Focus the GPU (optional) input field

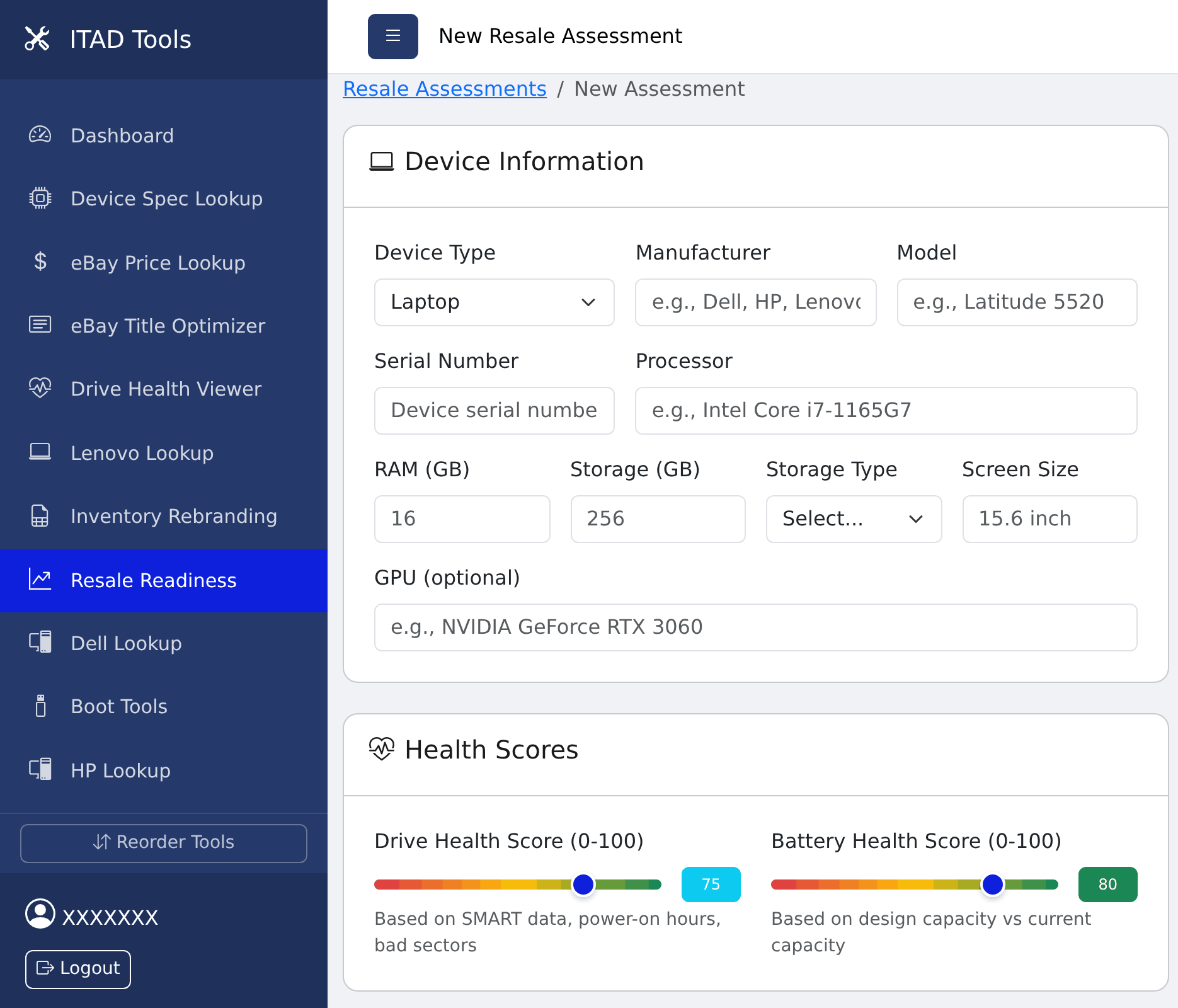tap(756, 627)
